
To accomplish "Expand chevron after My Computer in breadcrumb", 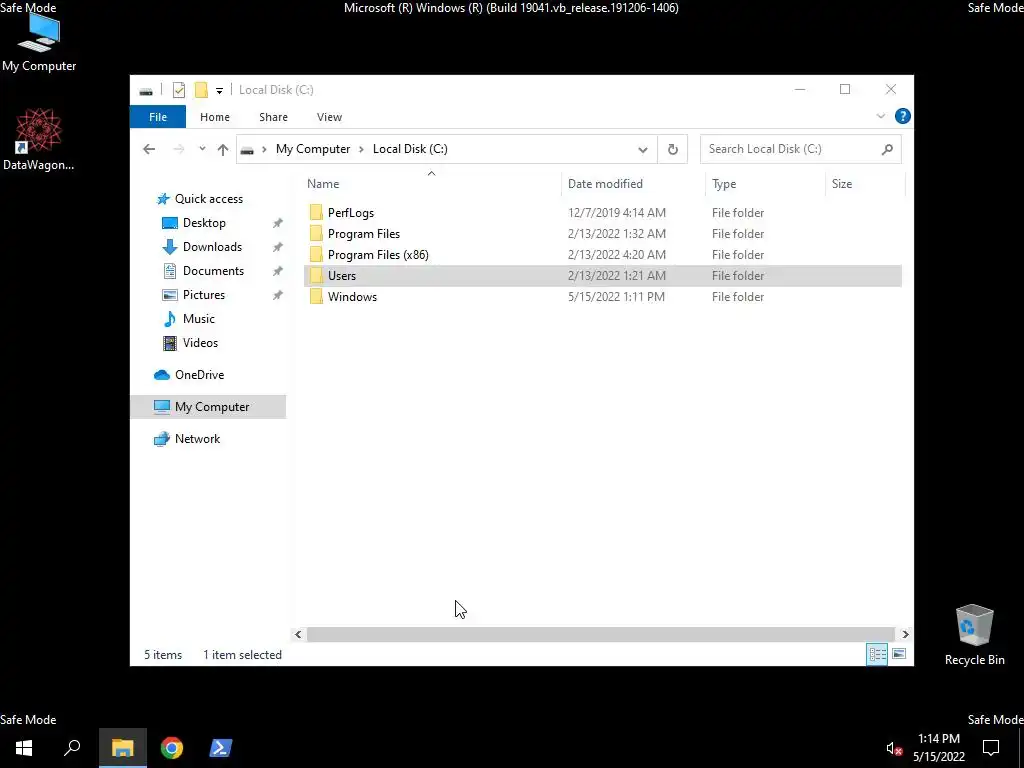I will [x=361, y=149].
